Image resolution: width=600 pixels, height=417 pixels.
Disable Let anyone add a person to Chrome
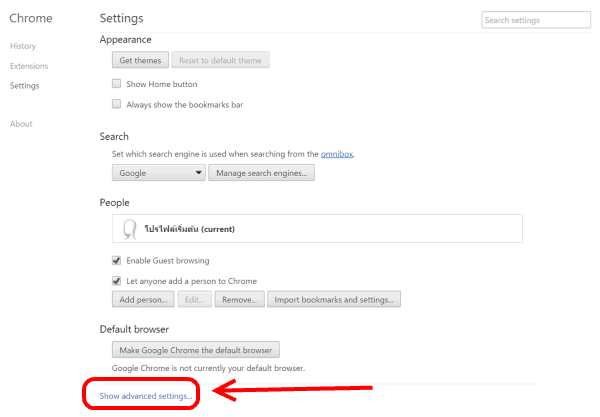(117, 281)
